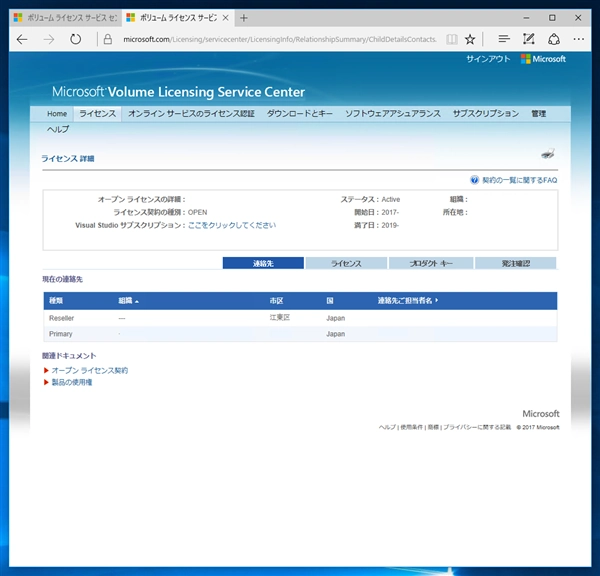Open reading view book icon
This screenshot has width=600, height=576.
pos(452,39)
